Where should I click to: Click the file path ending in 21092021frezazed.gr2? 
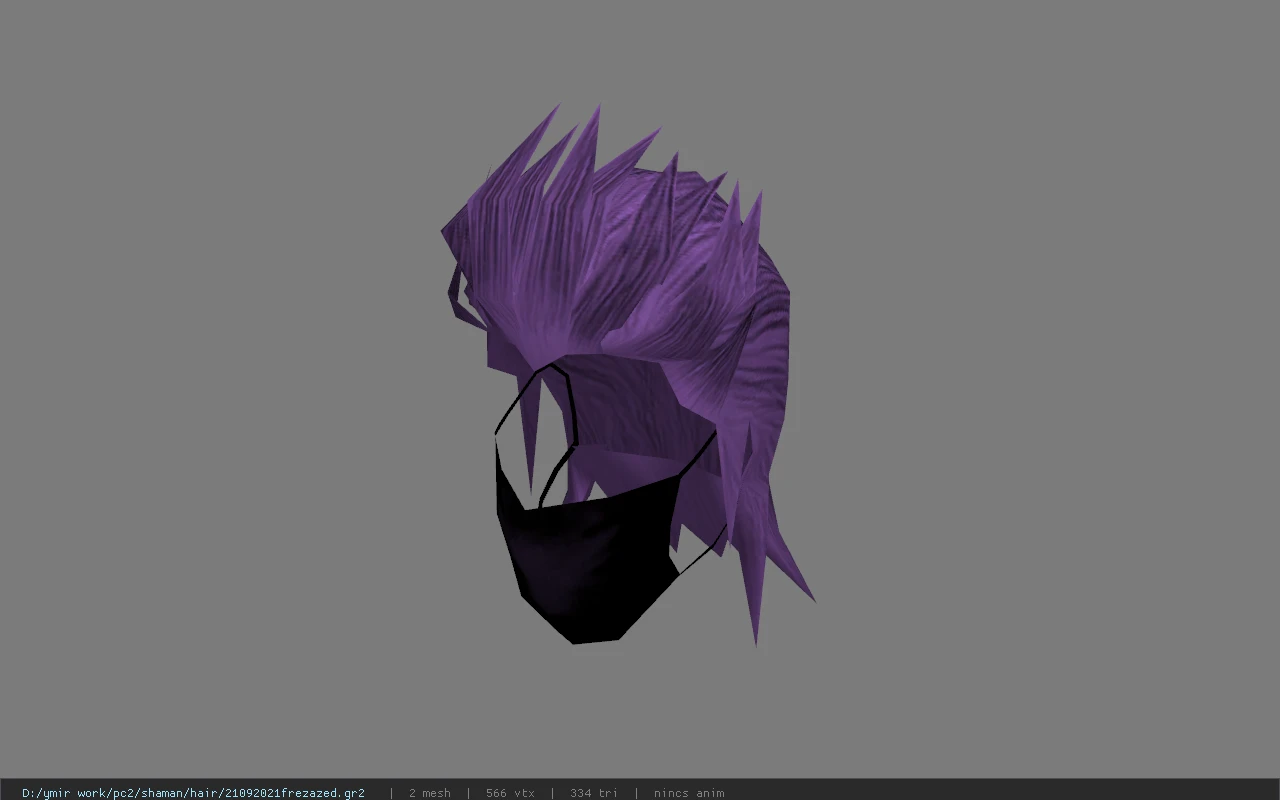(193, 793)
